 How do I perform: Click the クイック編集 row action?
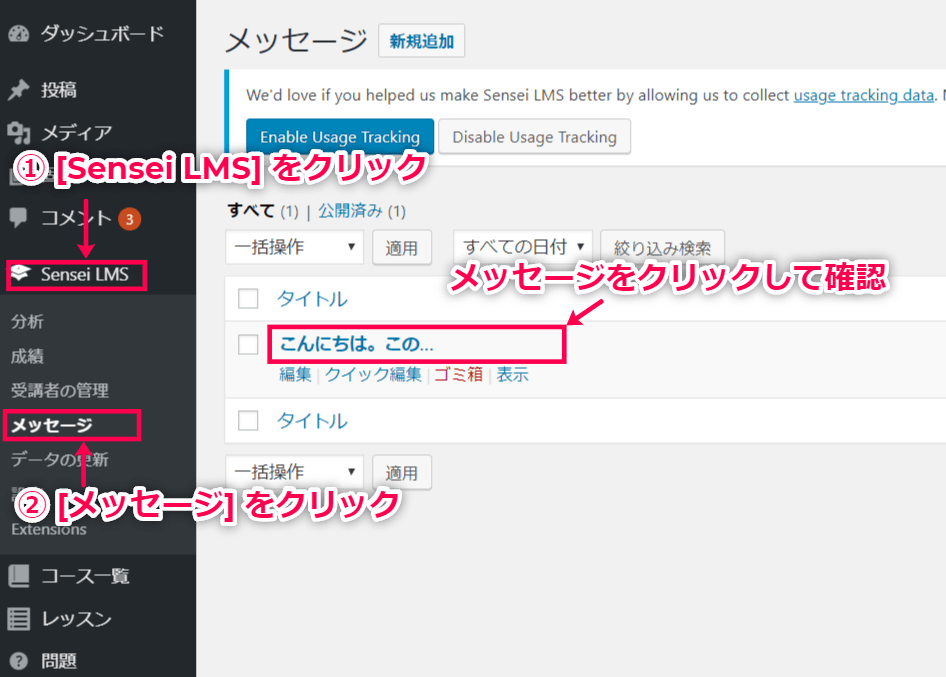pyautogui.click(x=373, y=374)
